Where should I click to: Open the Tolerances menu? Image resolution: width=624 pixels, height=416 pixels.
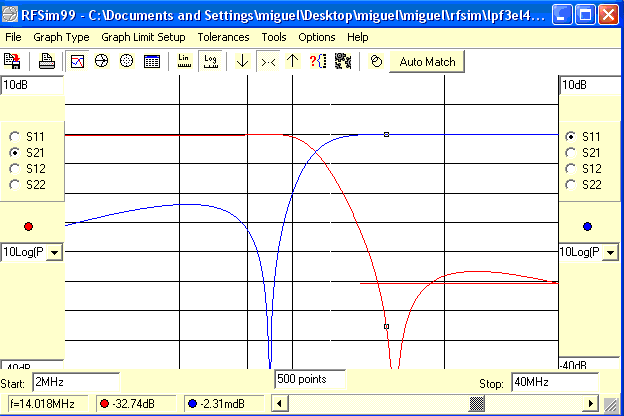click(x=223, y=37)
